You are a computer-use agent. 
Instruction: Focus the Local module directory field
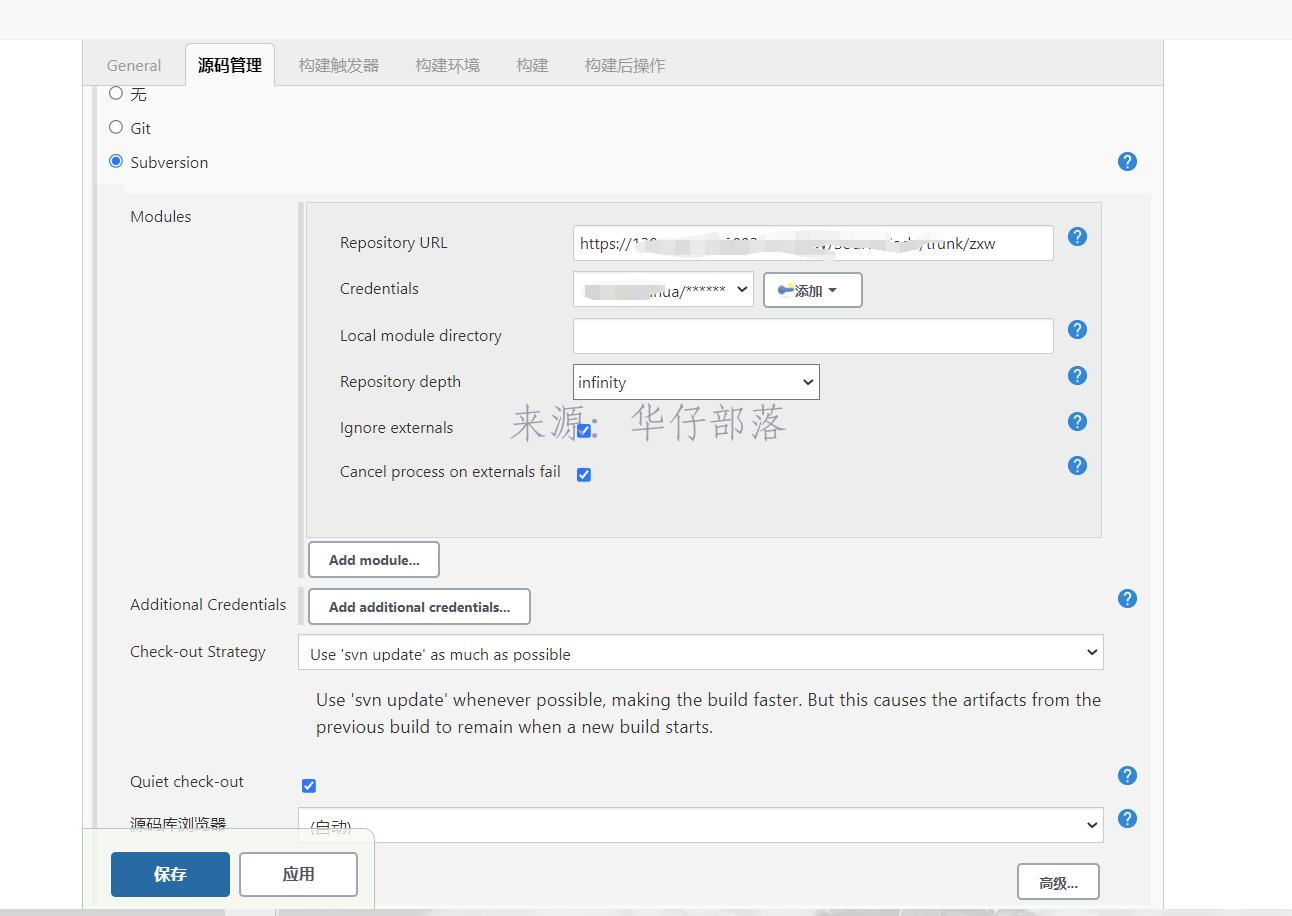[x=813, y=336]
